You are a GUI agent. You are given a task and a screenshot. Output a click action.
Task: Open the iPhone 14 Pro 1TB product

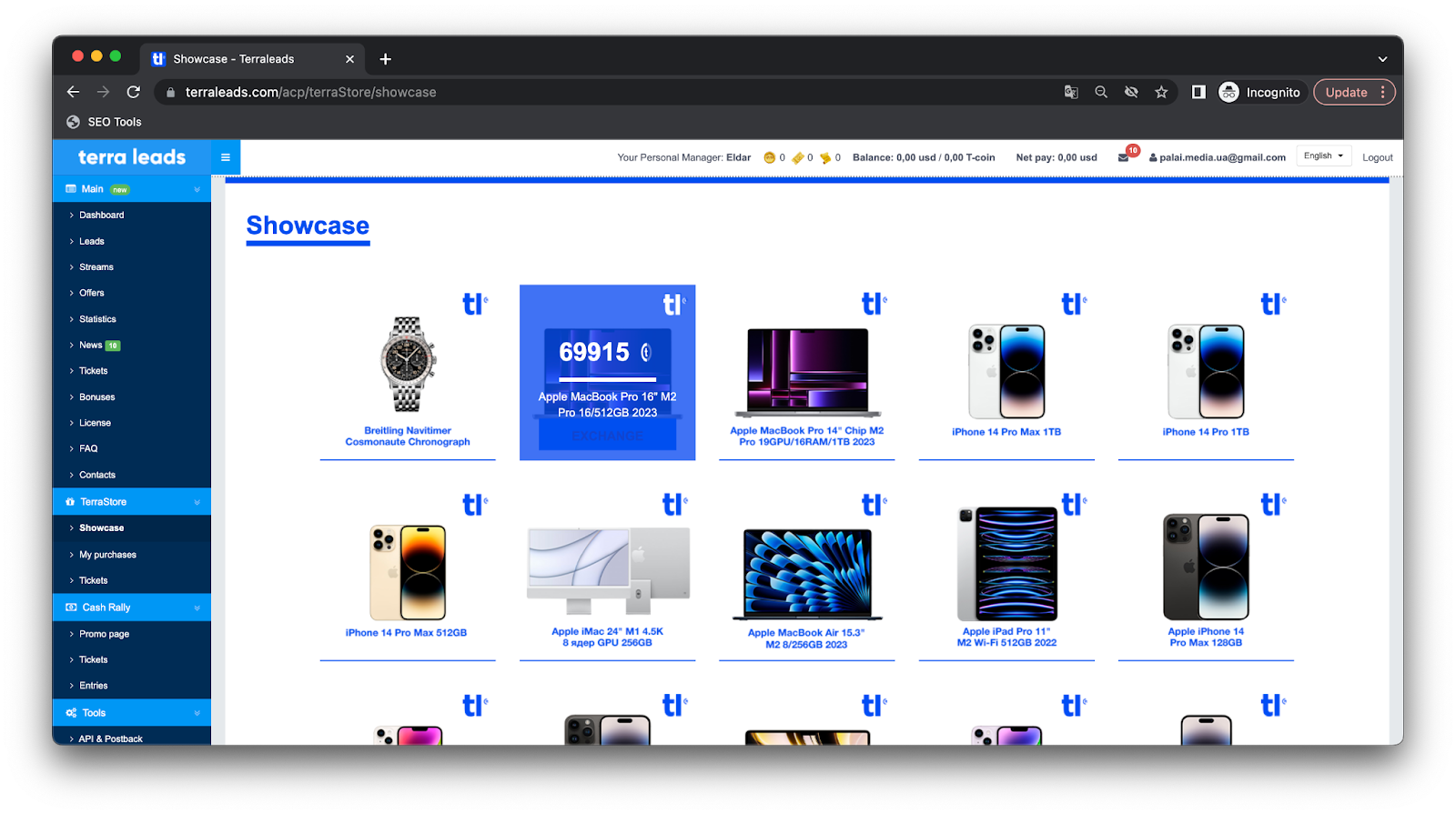pyautogui.click(x=1206, y=373)
